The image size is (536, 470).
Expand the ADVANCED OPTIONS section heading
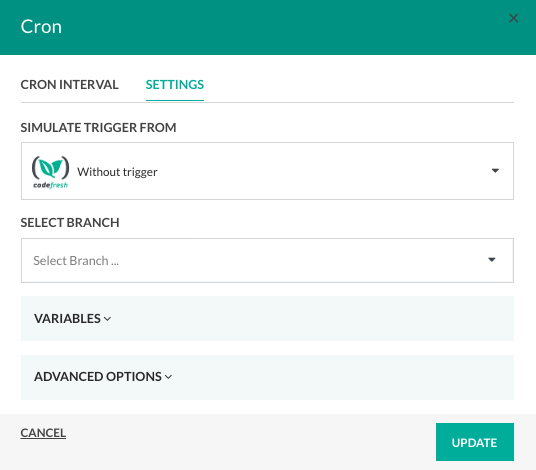click(98, 377)
